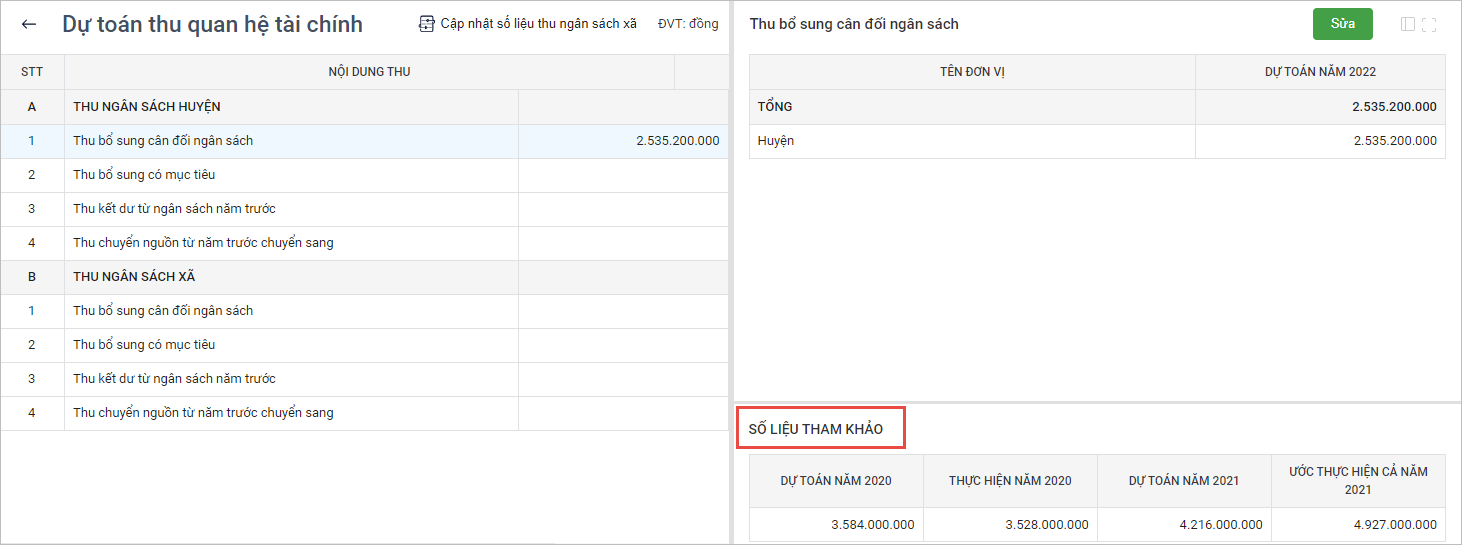
Task: Select Thu bổ sung cân đối under Ngân sách Huyện
Action: coord(163,141)
